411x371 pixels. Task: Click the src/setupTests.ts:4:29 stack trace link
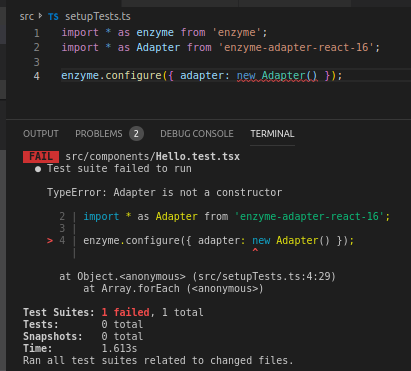[264, 276]
